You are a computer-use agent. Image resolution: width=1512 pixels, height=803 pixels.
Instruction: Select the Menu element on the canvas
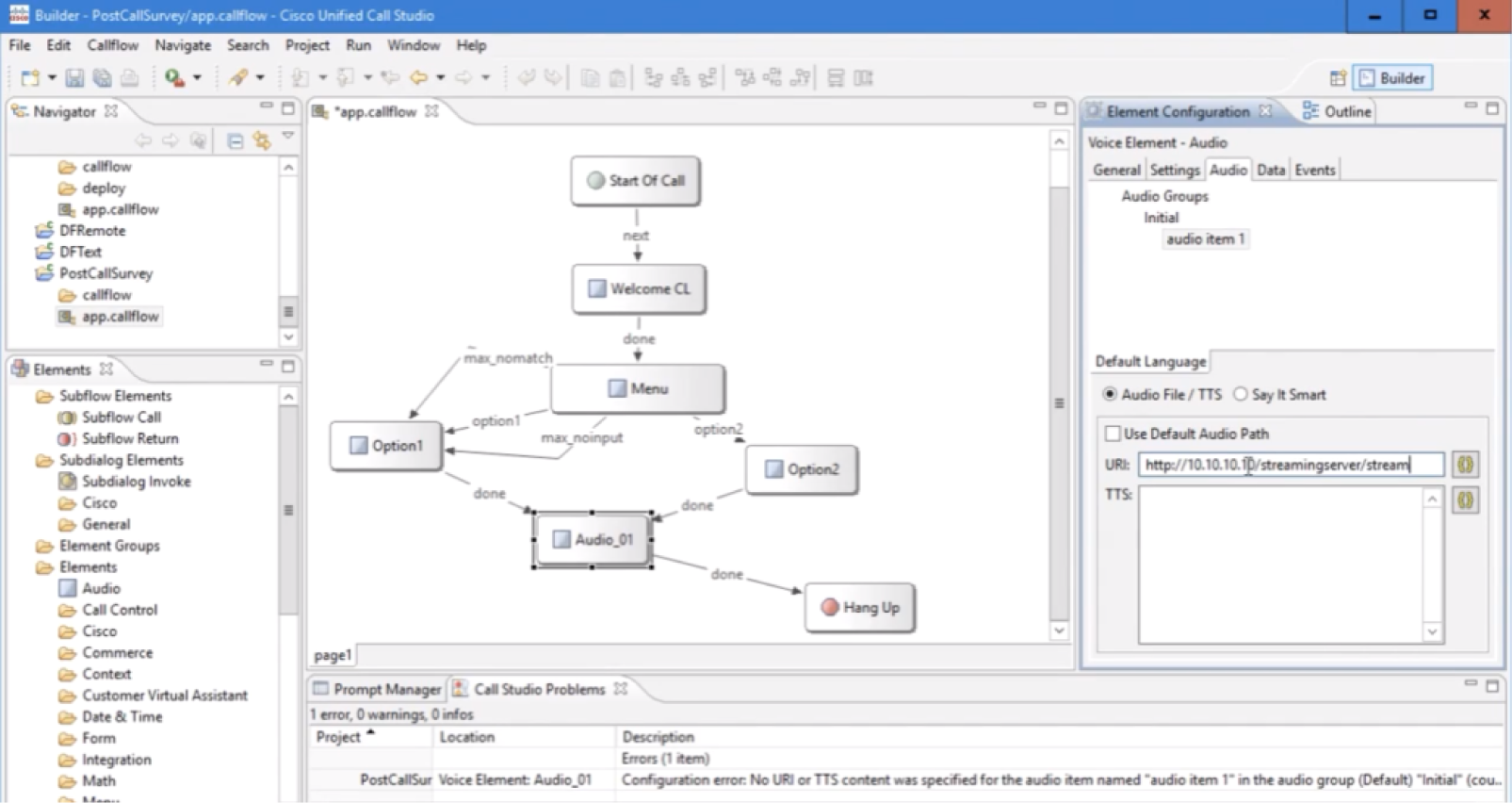coord(638,388)
